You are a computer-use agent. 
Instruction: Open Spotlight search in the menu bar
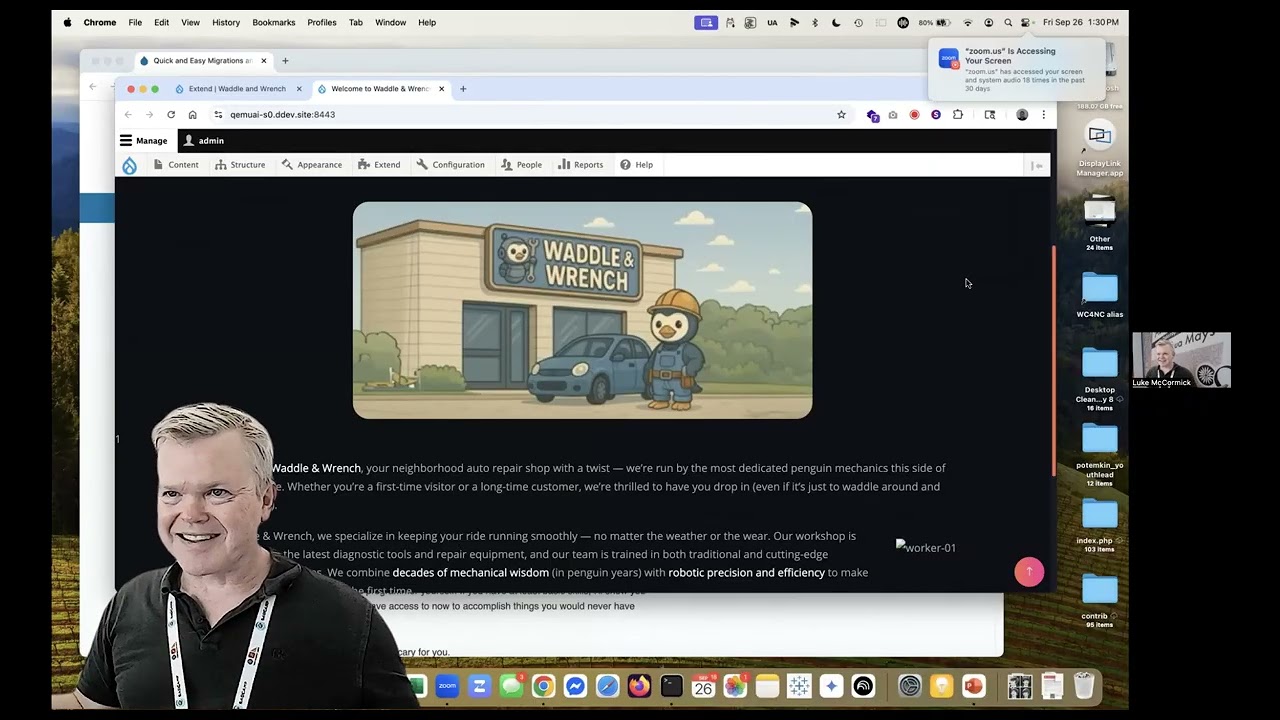1008,22
